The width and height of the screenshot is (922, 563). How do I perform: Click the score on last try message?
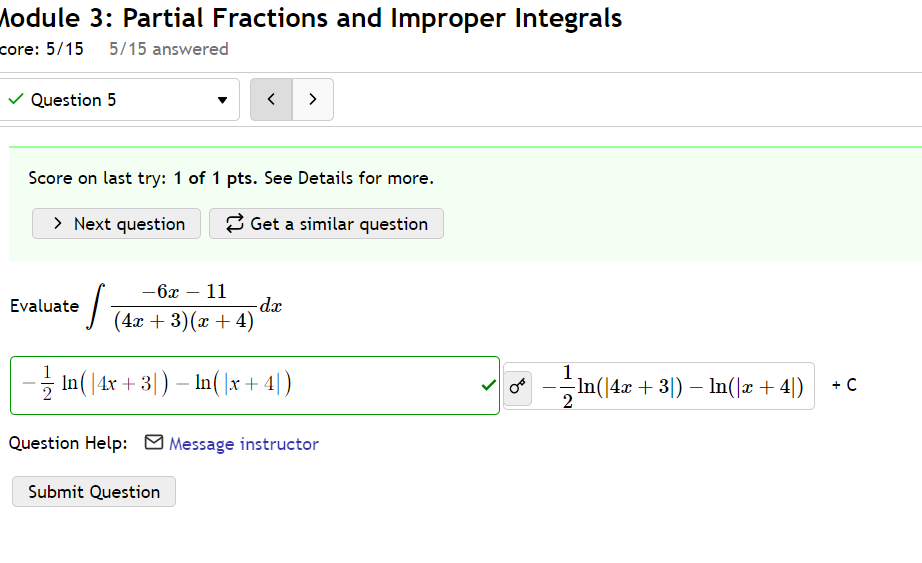point(231,178)
